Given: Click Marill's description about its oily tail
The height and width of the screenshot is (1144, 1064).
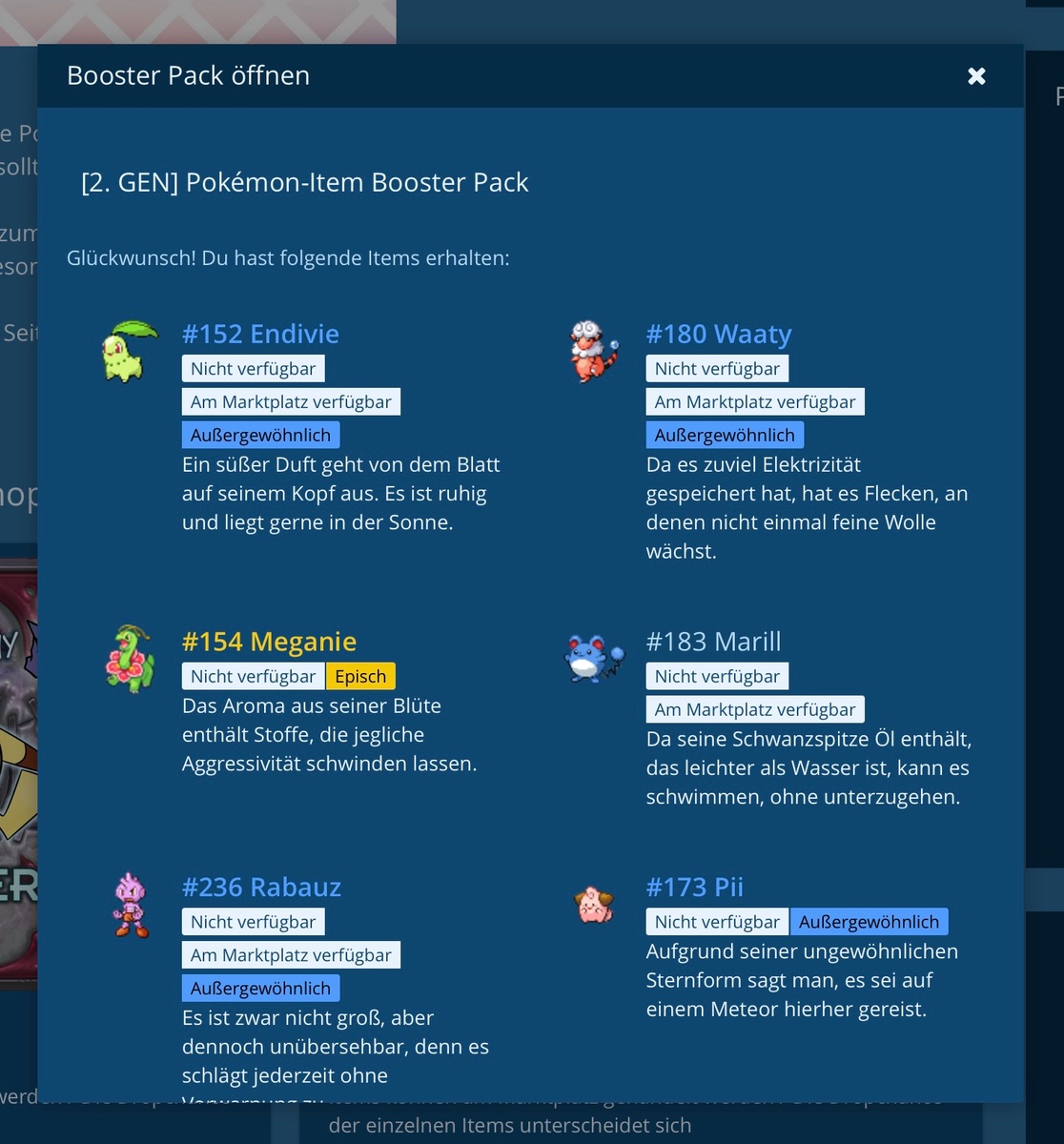Looking at the screenshot, I should (808, 768).
